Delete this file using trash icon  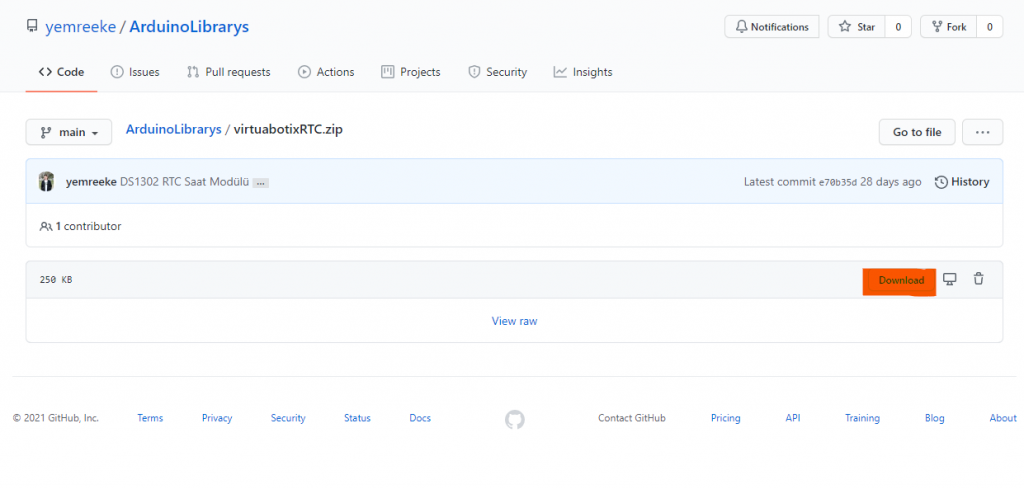click(x=978, y=279)
